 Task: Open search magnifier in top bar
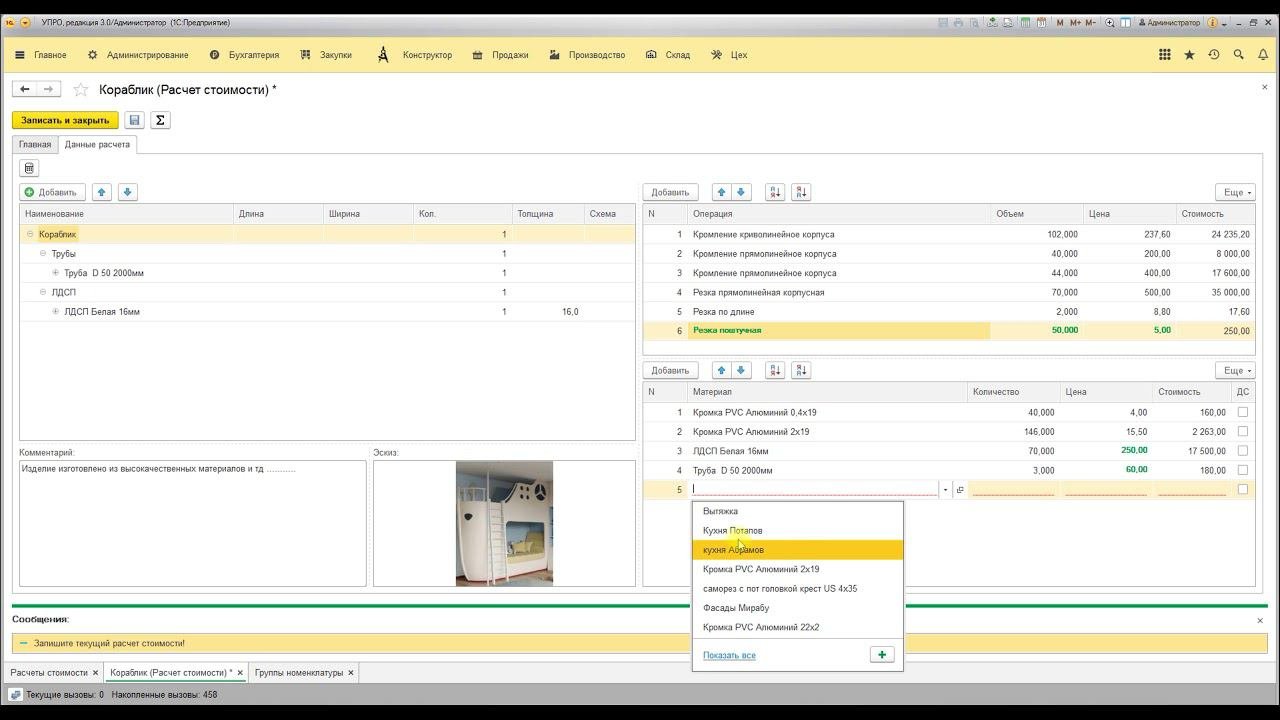coord(1239,55)
